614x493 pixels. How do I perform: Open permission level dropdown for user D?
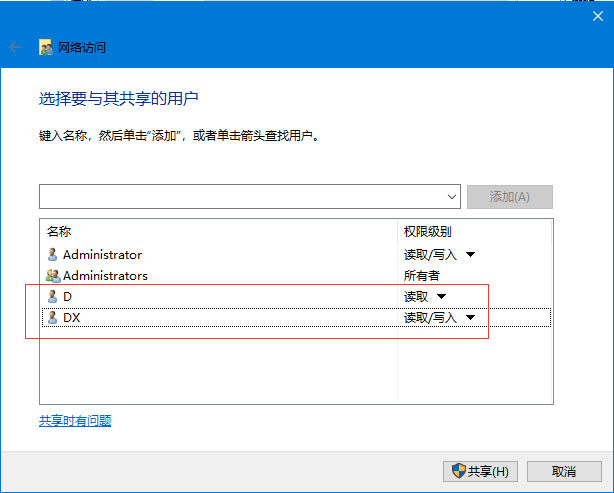coord(441,297)
